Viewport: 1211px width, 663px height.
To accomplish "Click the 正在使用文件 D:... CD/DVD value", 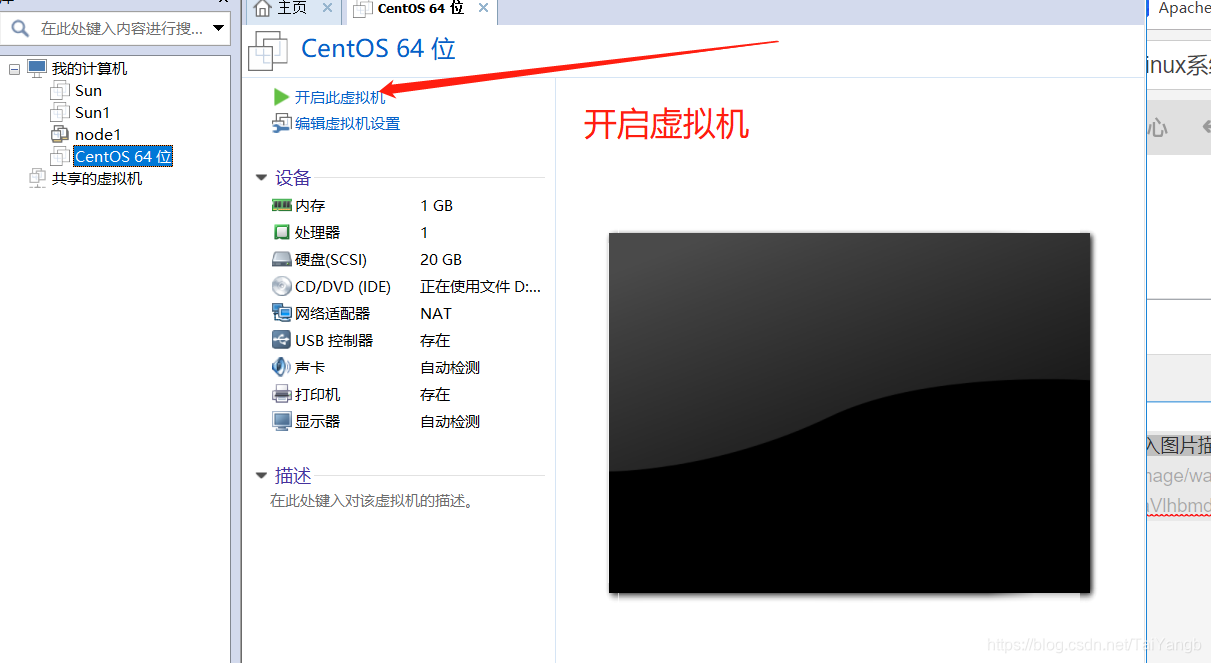I will (480, 286).
